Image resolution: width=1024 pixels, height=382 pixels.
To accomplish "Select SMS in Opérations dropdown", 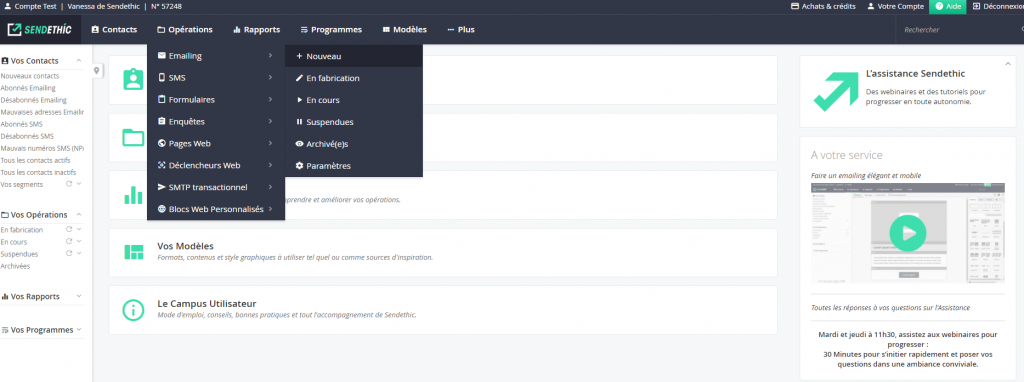I will tap(216, 78).
